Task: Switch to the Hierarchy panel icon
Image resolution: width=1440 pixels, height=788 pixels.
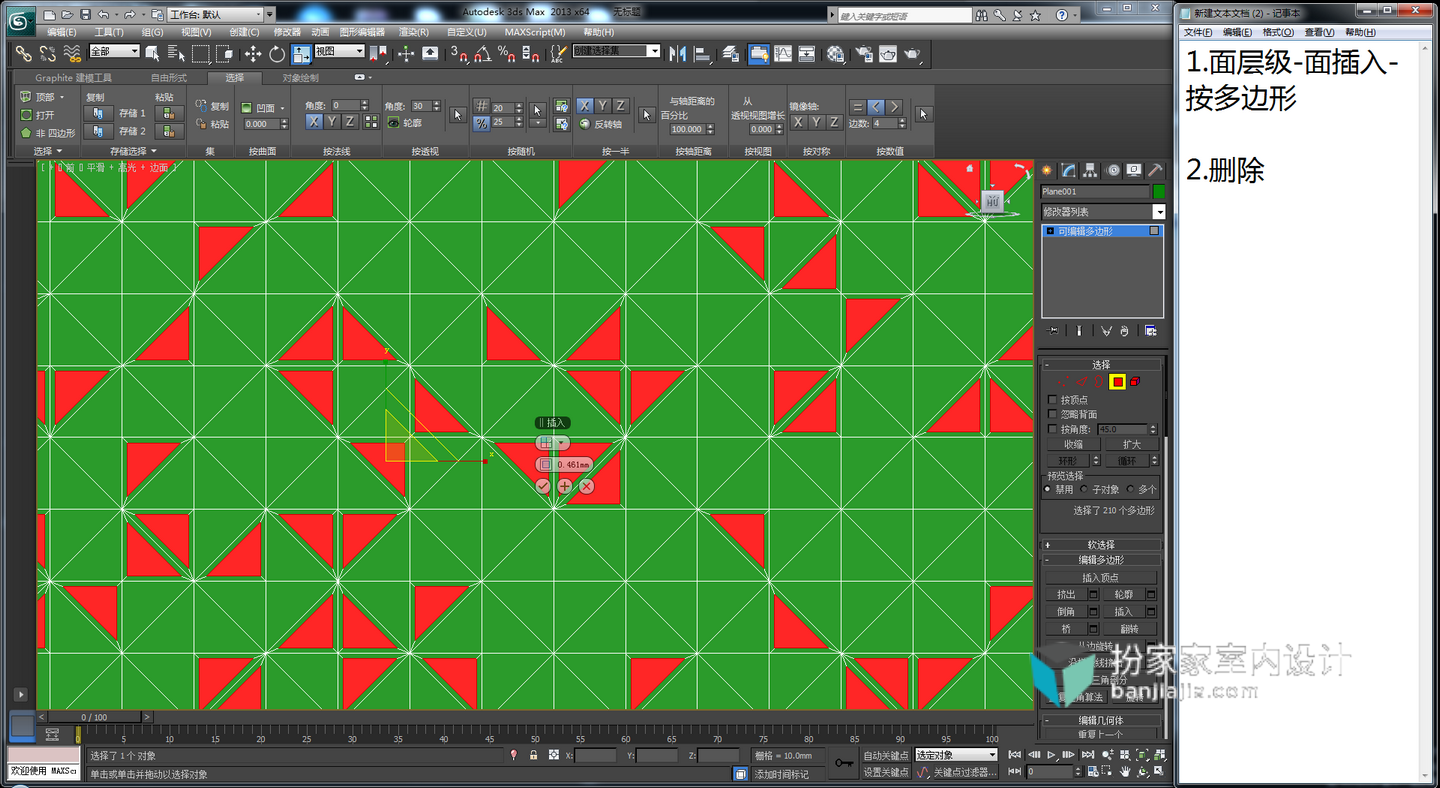Action: [1091, 170]
